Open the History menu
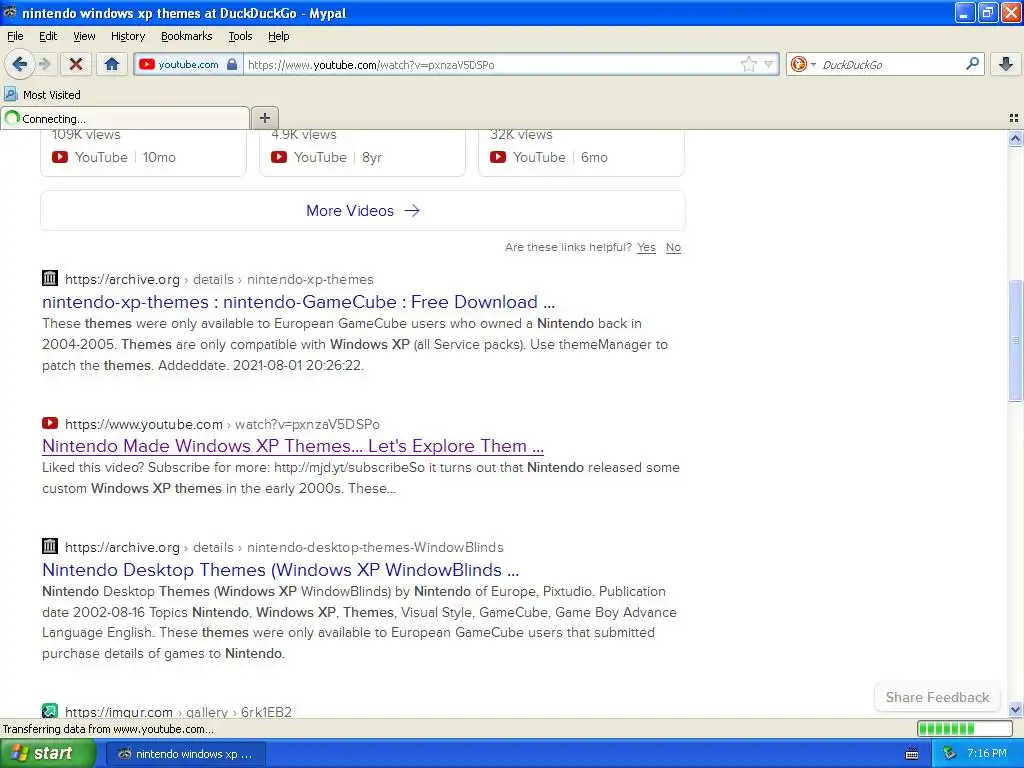This screenshot has width=1024, height=768. pos(127,36)
